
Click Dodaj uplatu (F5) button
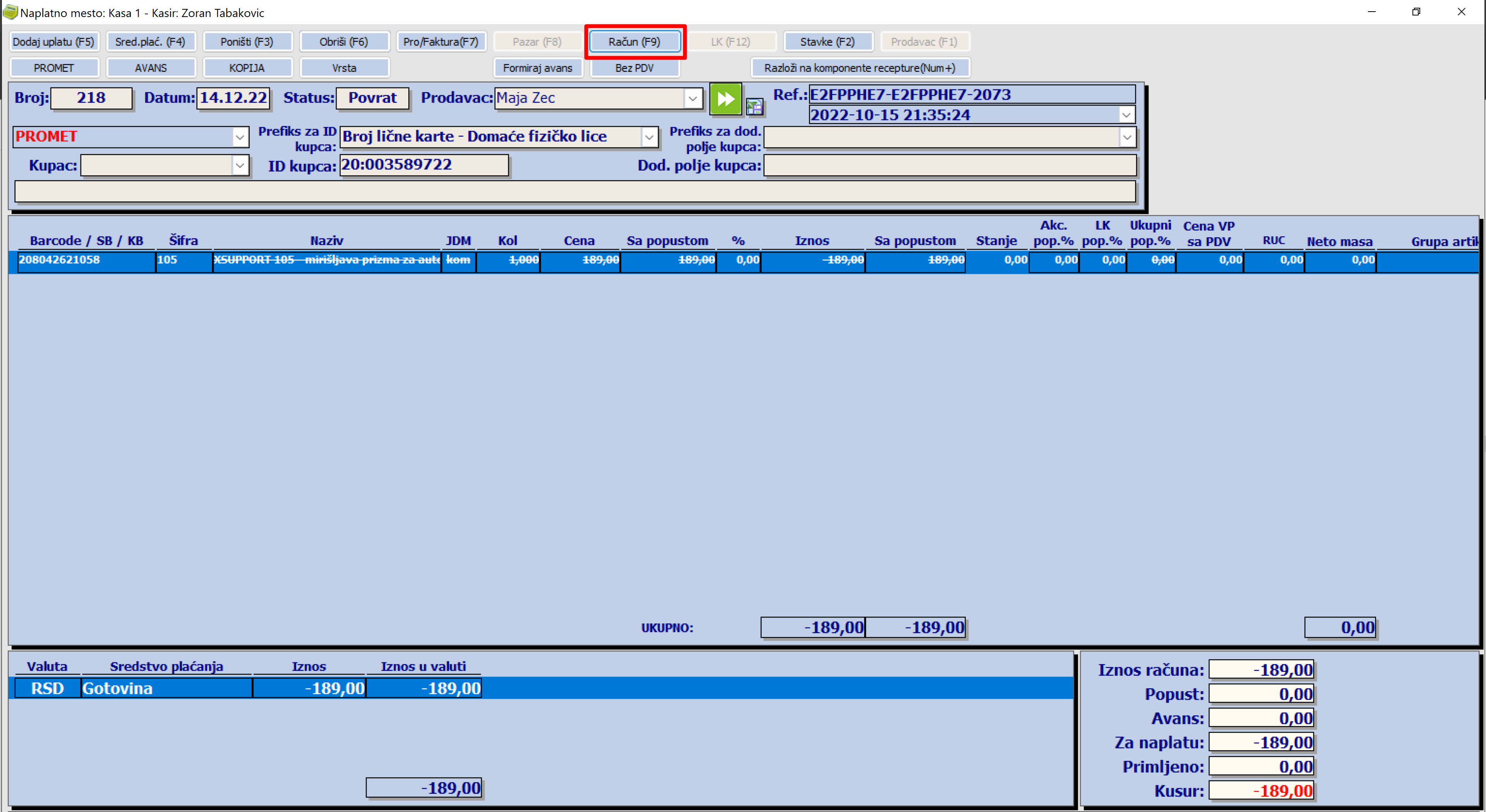click(x=54, y=41)
